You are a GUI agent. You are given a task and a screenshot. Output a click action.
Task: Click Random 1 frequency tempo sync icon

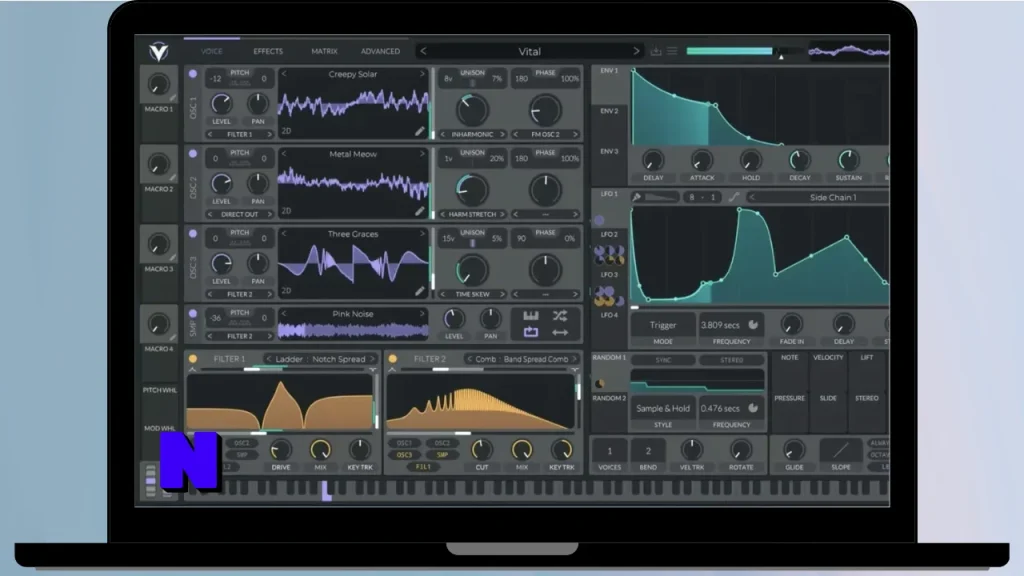[753, 408]
